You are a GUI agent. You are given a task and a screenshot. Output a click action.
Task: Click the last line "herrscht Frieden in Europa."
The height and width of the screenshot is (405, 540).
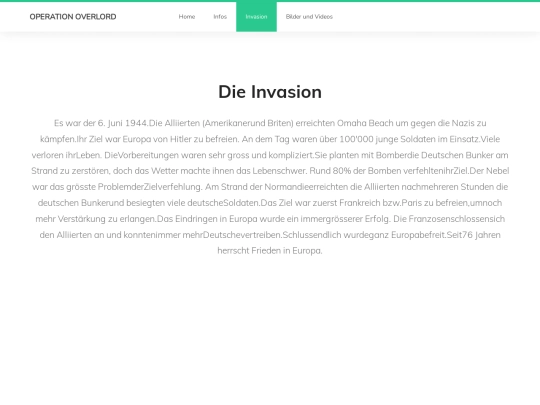[x=270, y=251]
